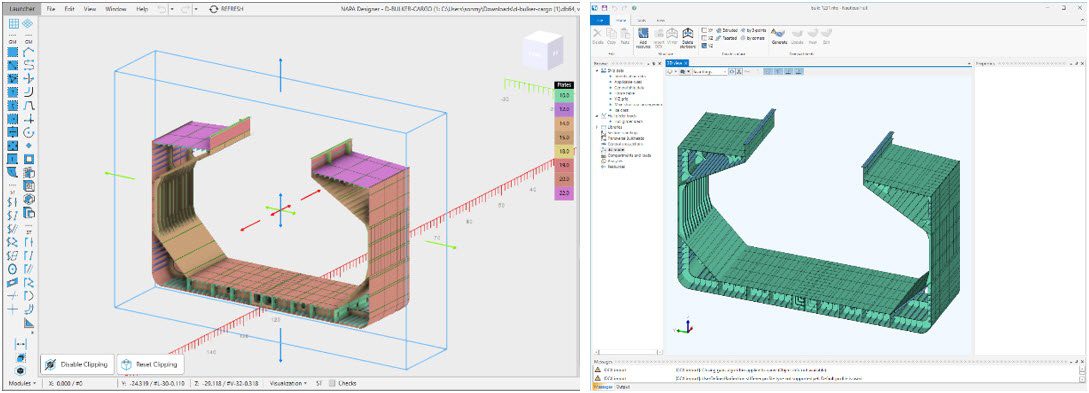Toggle the XZ plane checkbox
This screenshot has width=1089, height=393.
point(704,38)
